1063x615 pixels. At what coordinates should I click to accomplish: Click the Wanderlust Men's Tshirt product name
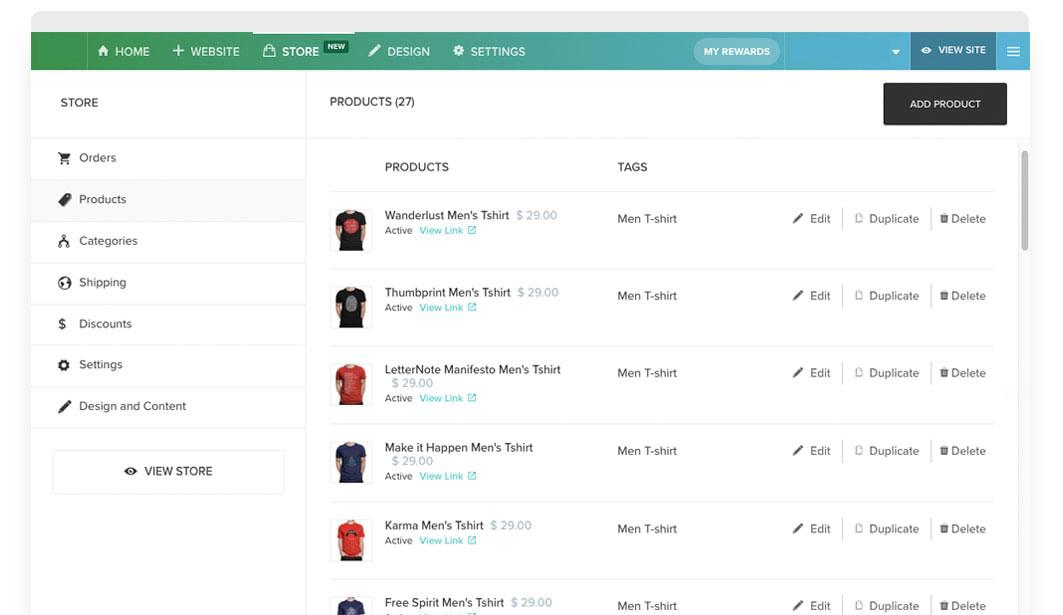click(447, 215)
